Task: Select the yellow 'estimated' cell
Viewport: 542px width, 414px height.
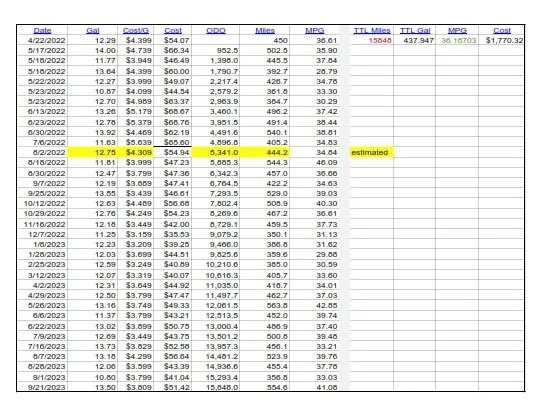Action: (371, 152)
